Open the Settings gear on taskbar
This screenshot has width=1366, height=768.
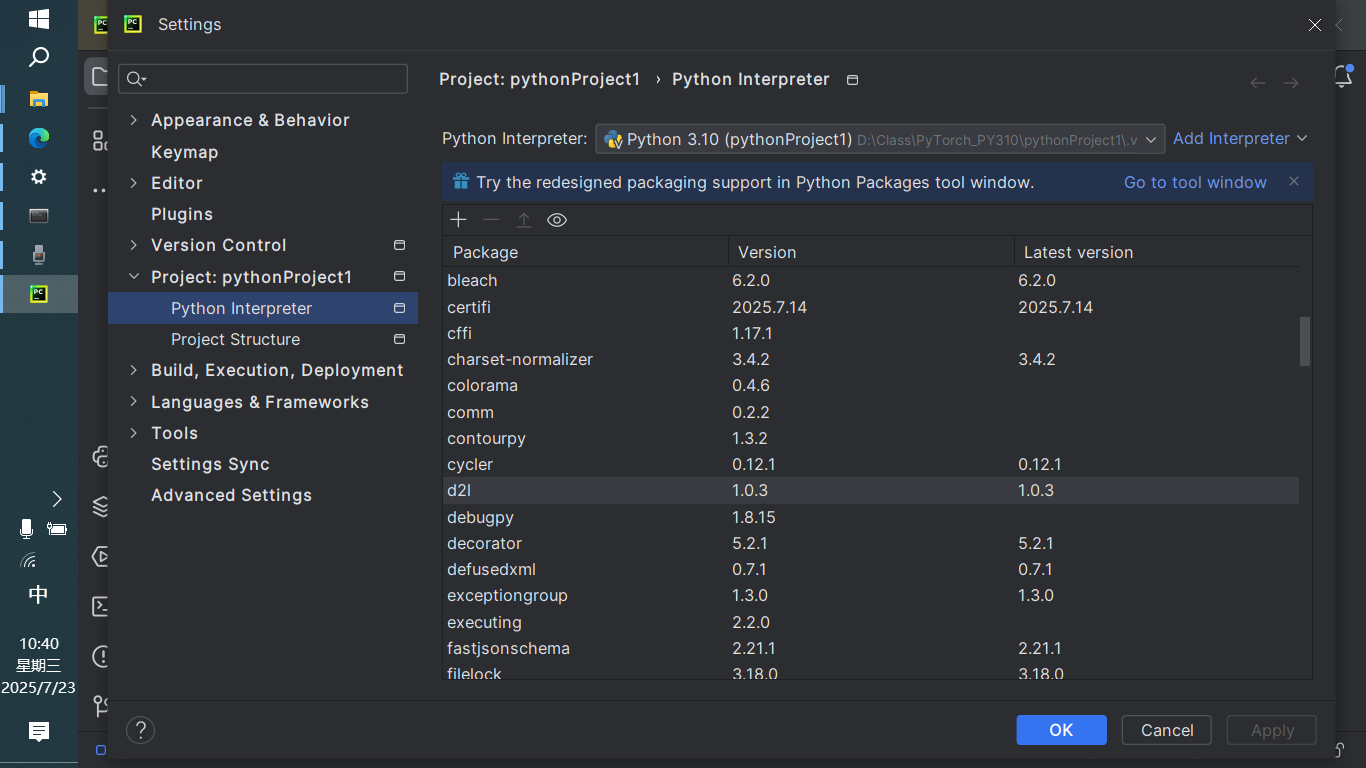39,177
